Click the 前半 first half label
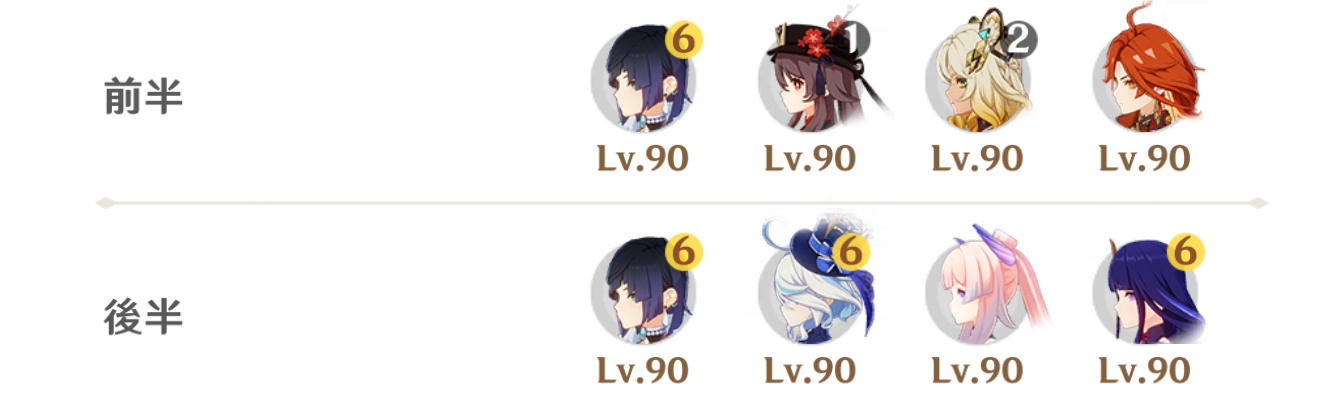This screenshot has width=1342, height=409. tap(144, 97)
